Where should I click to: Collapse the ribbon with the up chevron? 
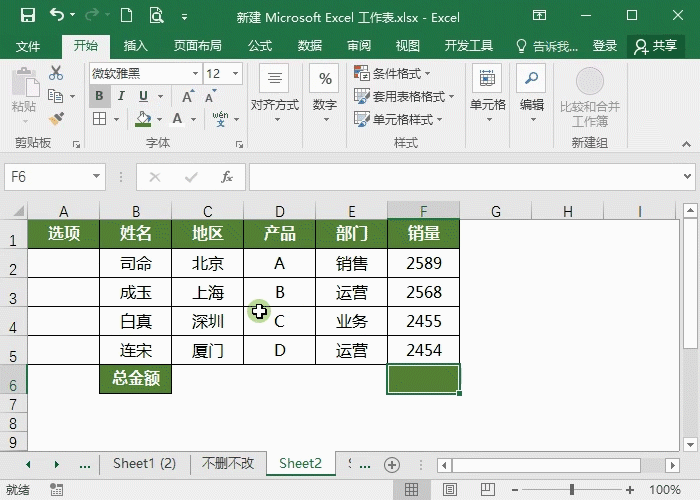(687, 144)
